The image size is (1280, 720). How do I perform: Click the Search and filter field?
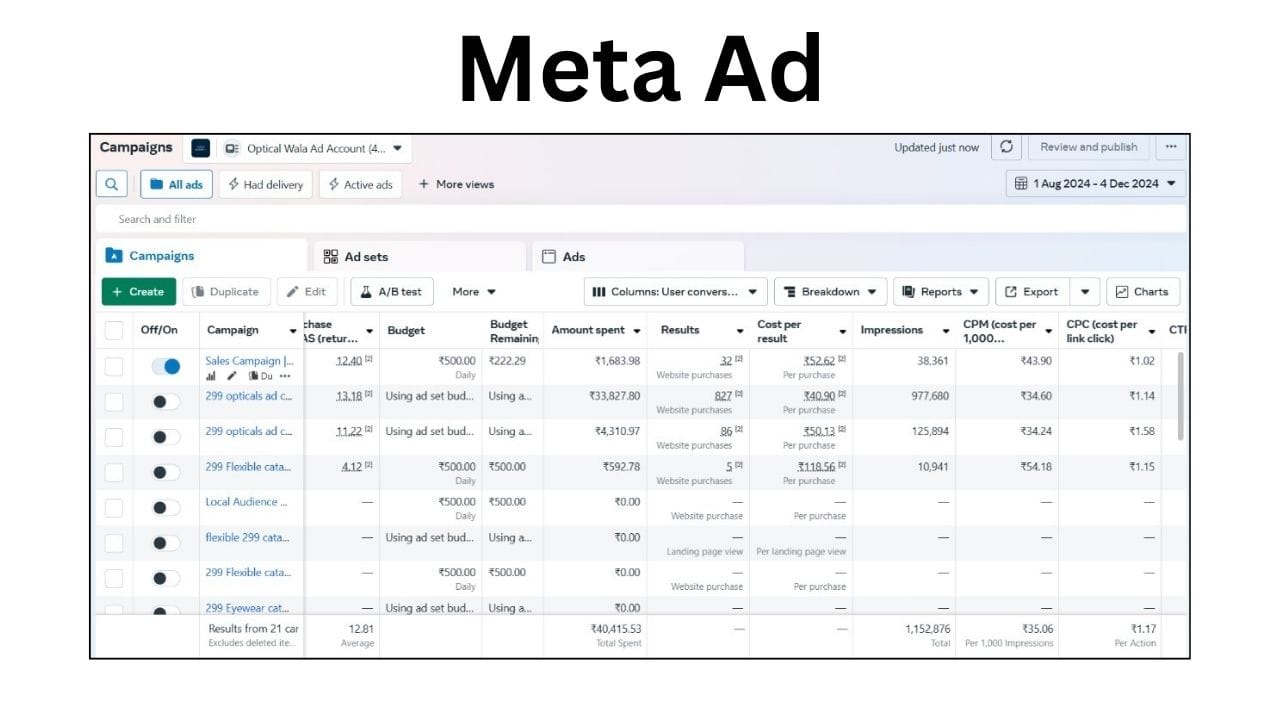click(640, 219)
